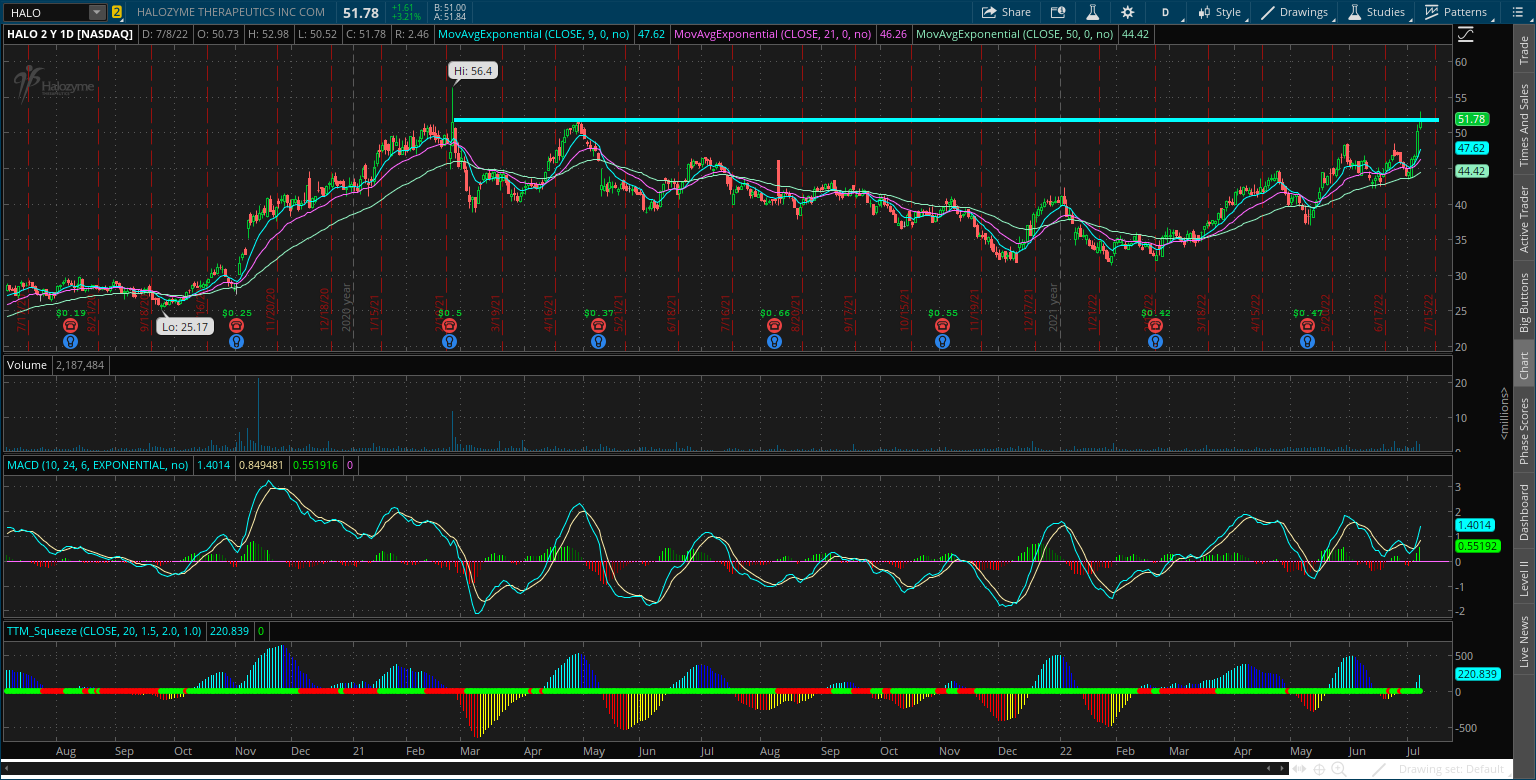
Task: Click the $0.66 earnings phone icon
Action: tap(774, 326)
